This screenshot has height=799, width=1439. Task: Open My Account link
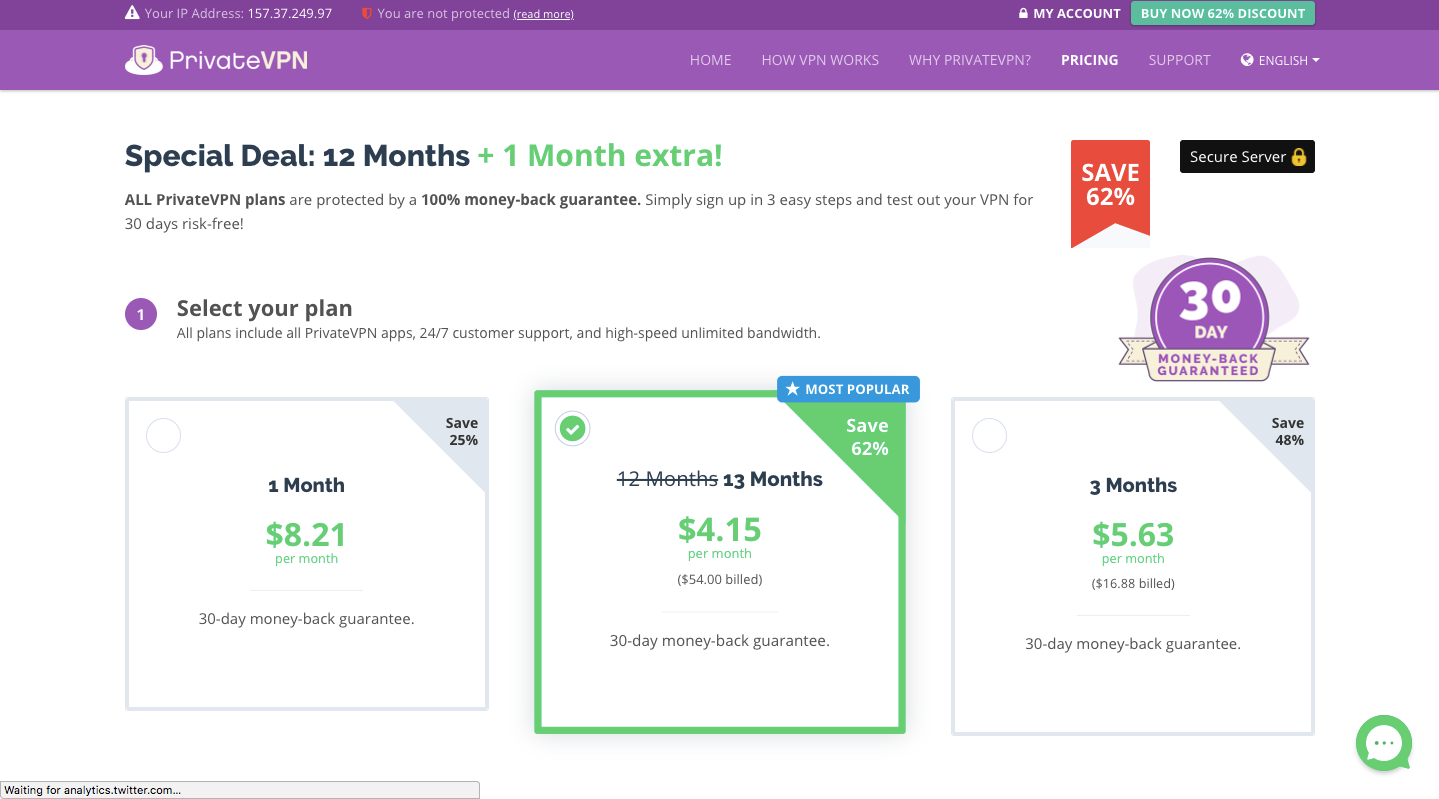[x=1069, y=14]
